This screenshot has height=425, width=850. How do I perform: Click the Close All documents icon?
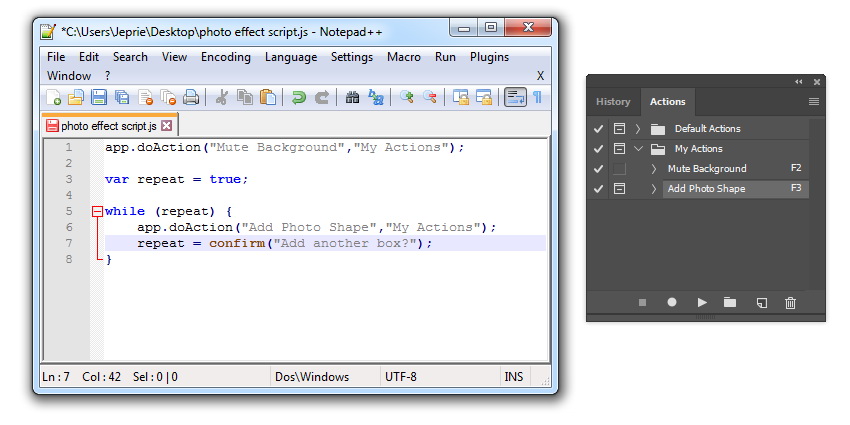[x=168, y=98]
